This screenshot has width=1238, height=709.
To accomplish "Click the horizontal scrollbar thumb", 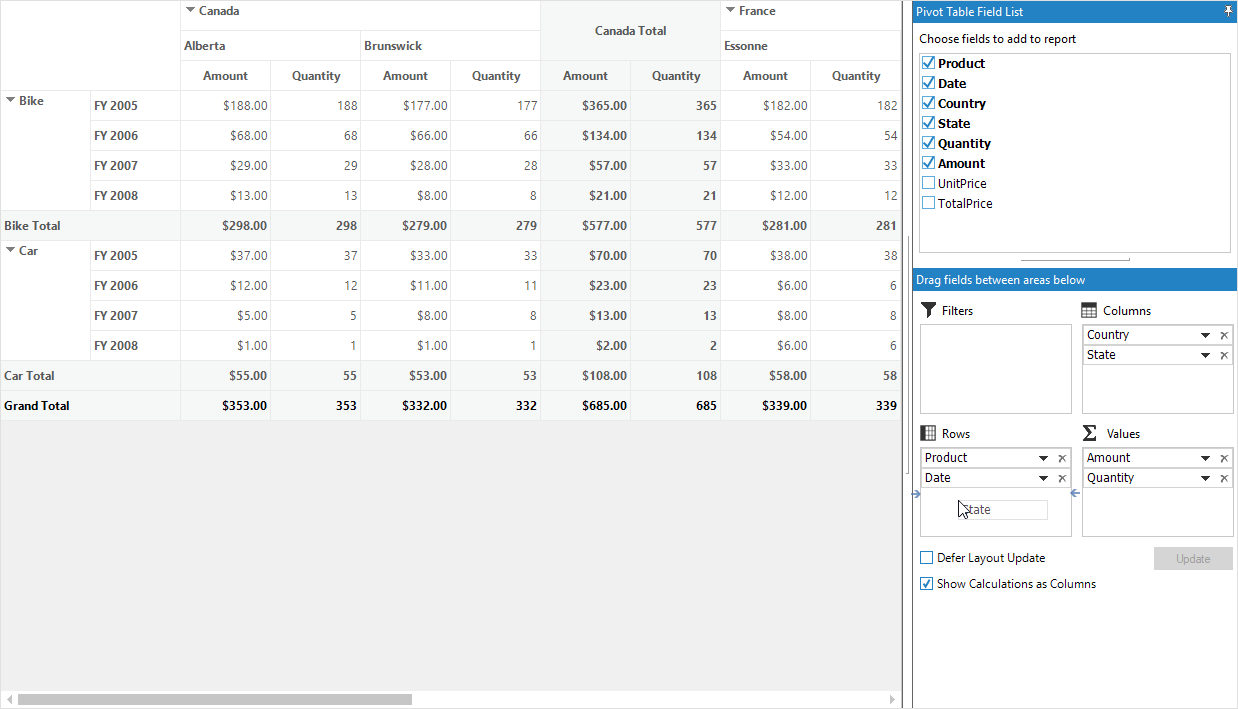I will pos(215,700).
